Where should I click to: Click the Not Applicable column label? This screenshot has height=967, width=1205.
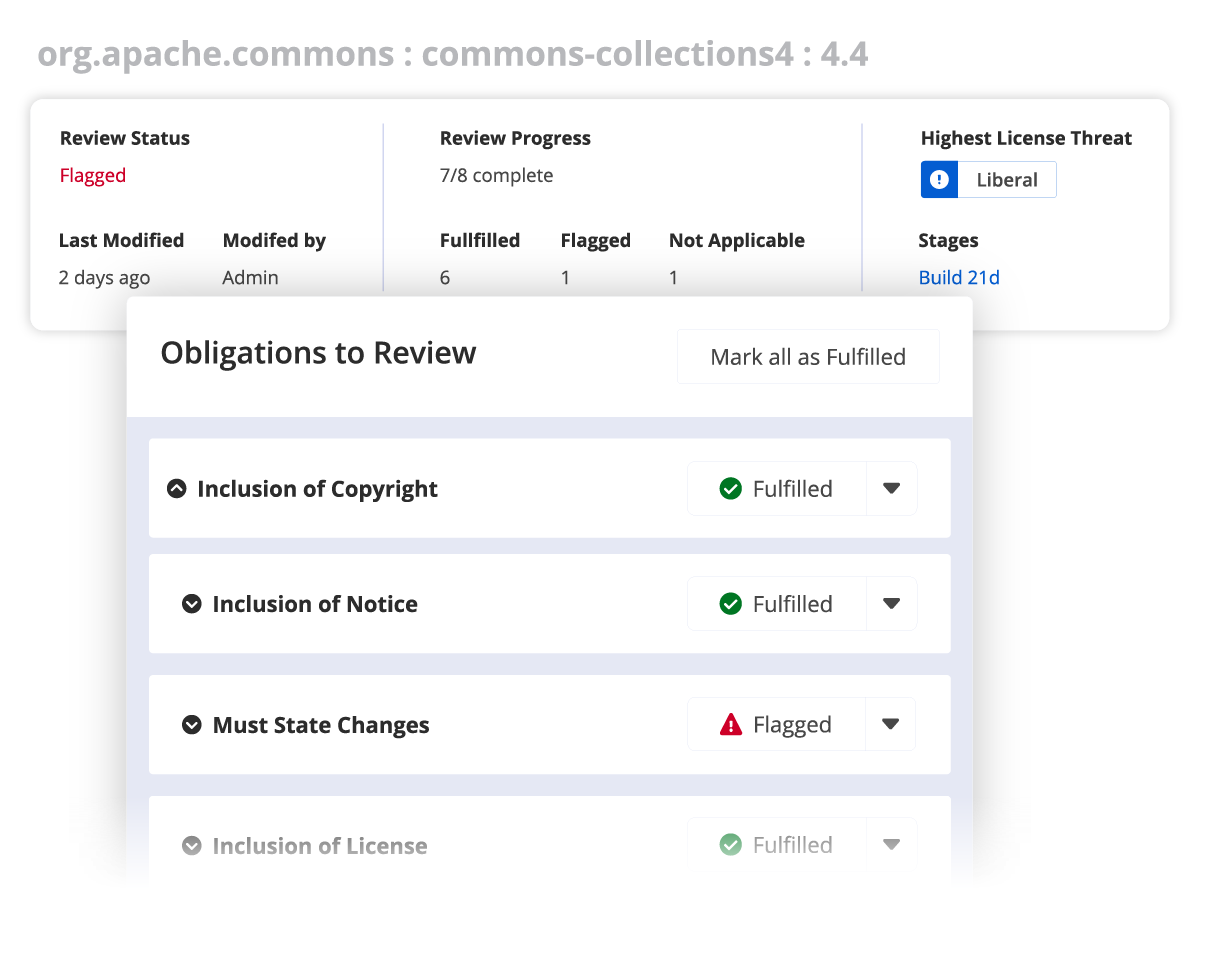[x=737, y=241]
